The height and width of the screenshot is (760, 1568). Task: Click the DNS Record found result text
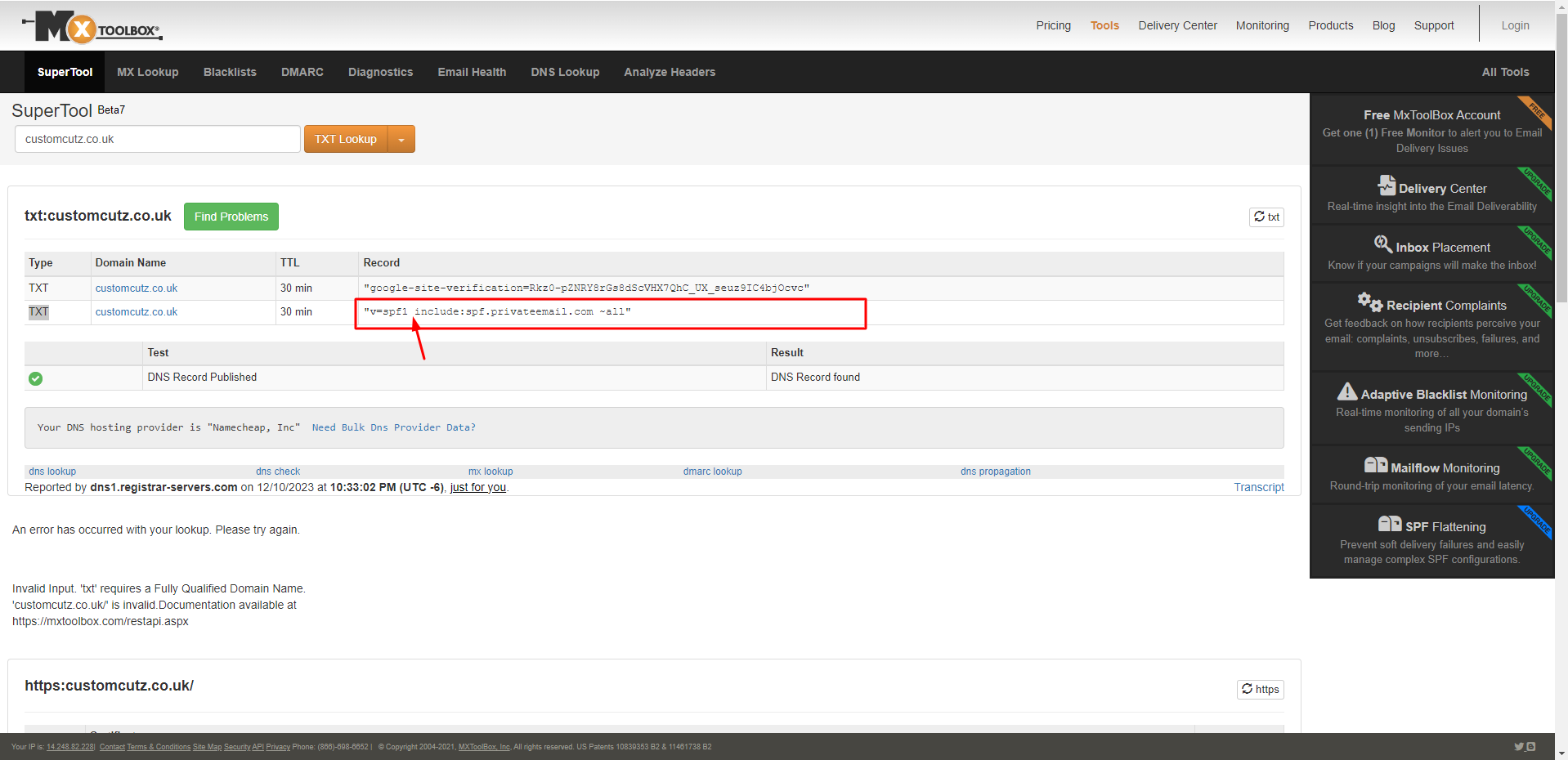815,377
